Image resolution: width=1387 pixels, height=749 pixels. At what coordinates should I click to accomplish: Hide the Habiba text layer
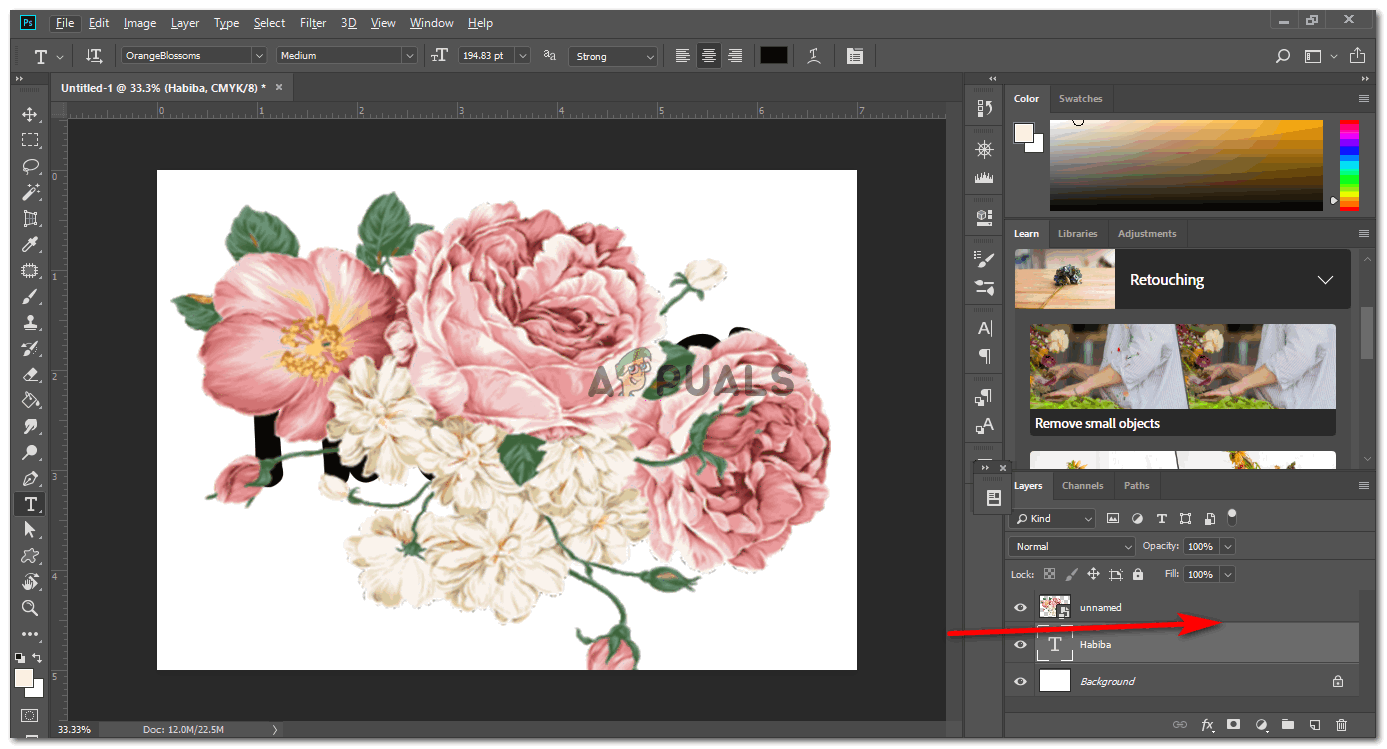click(x=1020, y=645)
